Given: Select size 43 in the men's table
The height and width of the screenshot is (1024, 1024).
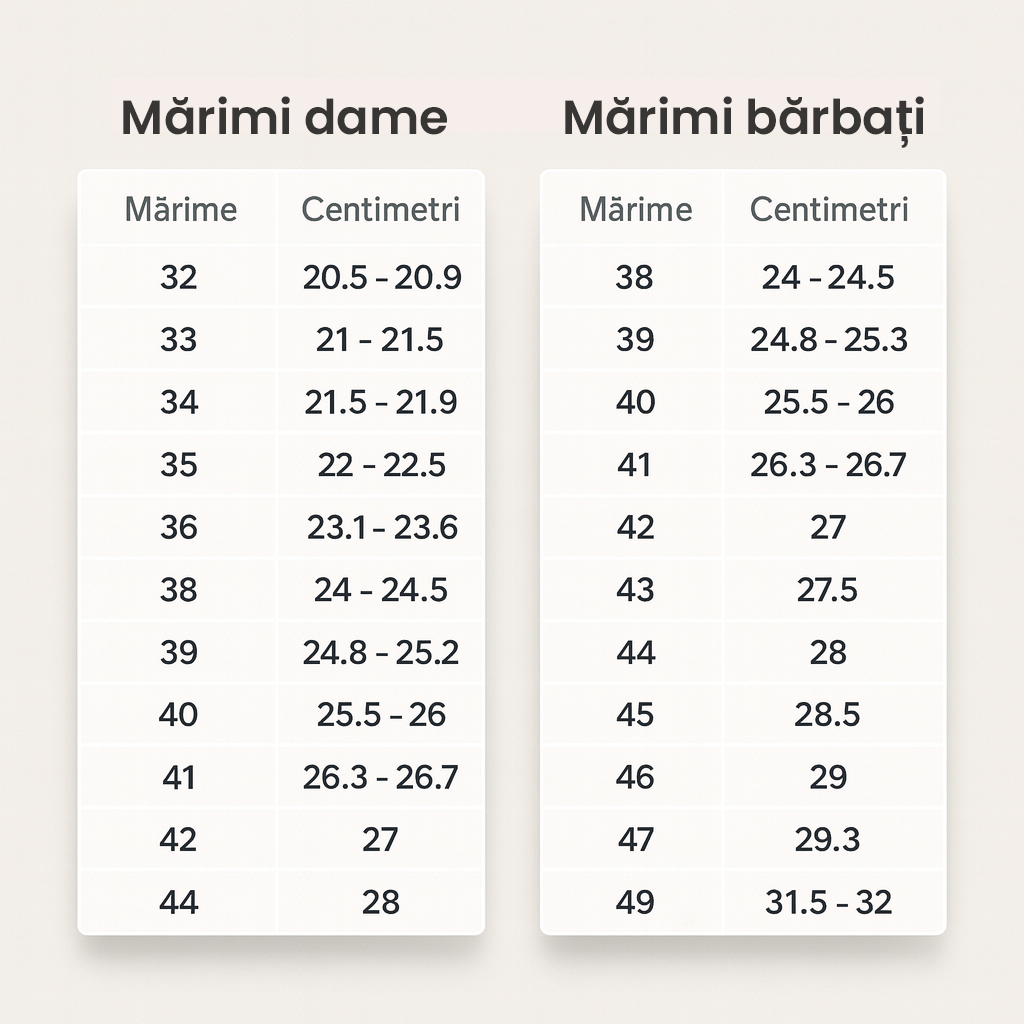Looking at the screenshot, I should click(x=635, y=590).
